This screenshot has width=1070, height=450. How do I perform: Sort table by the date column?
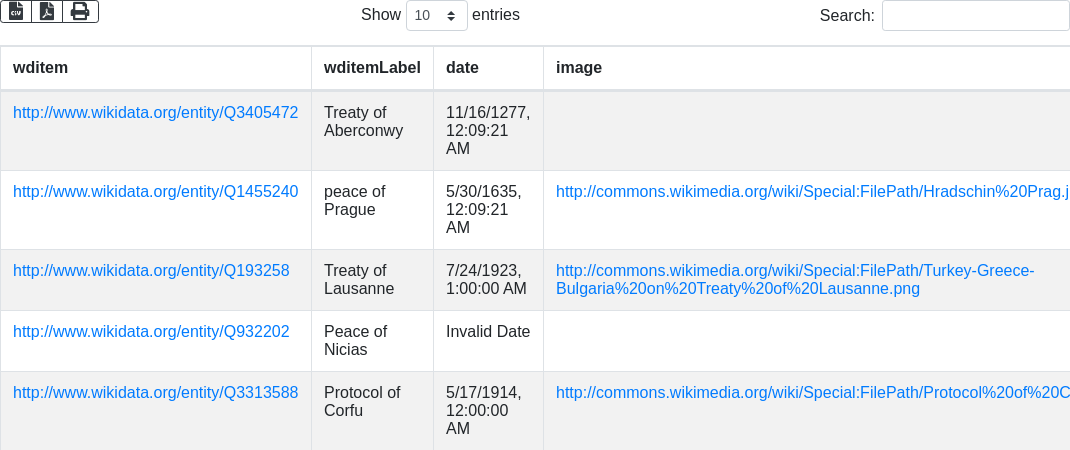pyautogui.click(x=462, y=68)
